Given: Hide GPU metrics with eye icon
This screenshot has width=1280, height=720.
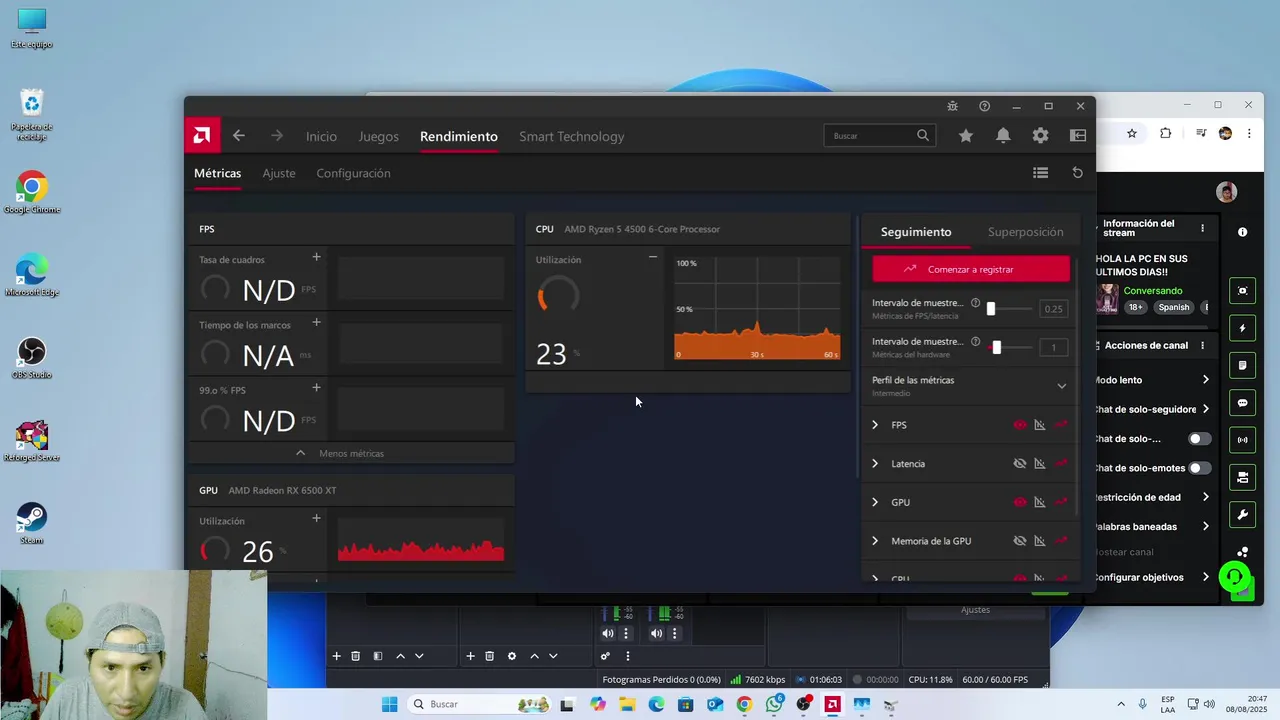Looking at the screenshot, I should point(1020,502).
